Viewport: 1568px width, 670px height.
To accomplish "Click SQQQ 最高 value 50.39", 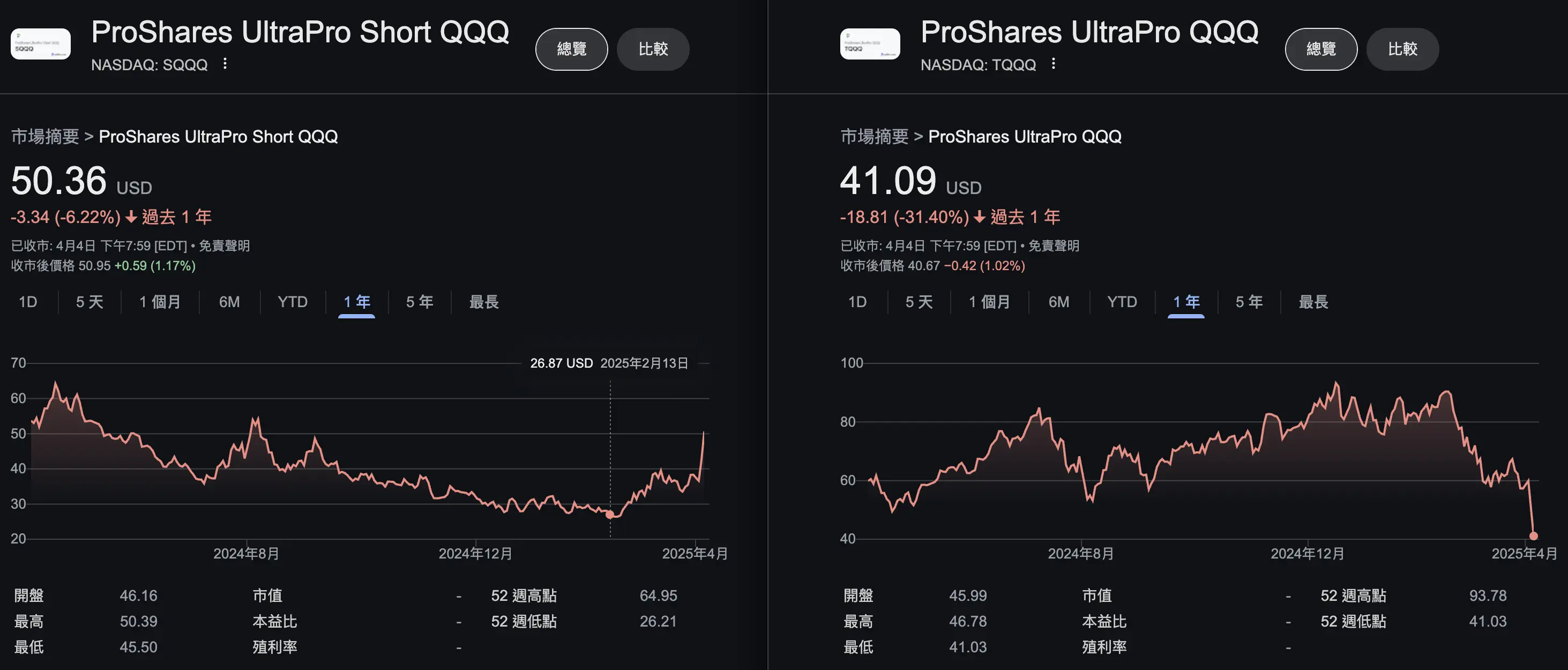I will pyautogui.click(x=139, y=621).
